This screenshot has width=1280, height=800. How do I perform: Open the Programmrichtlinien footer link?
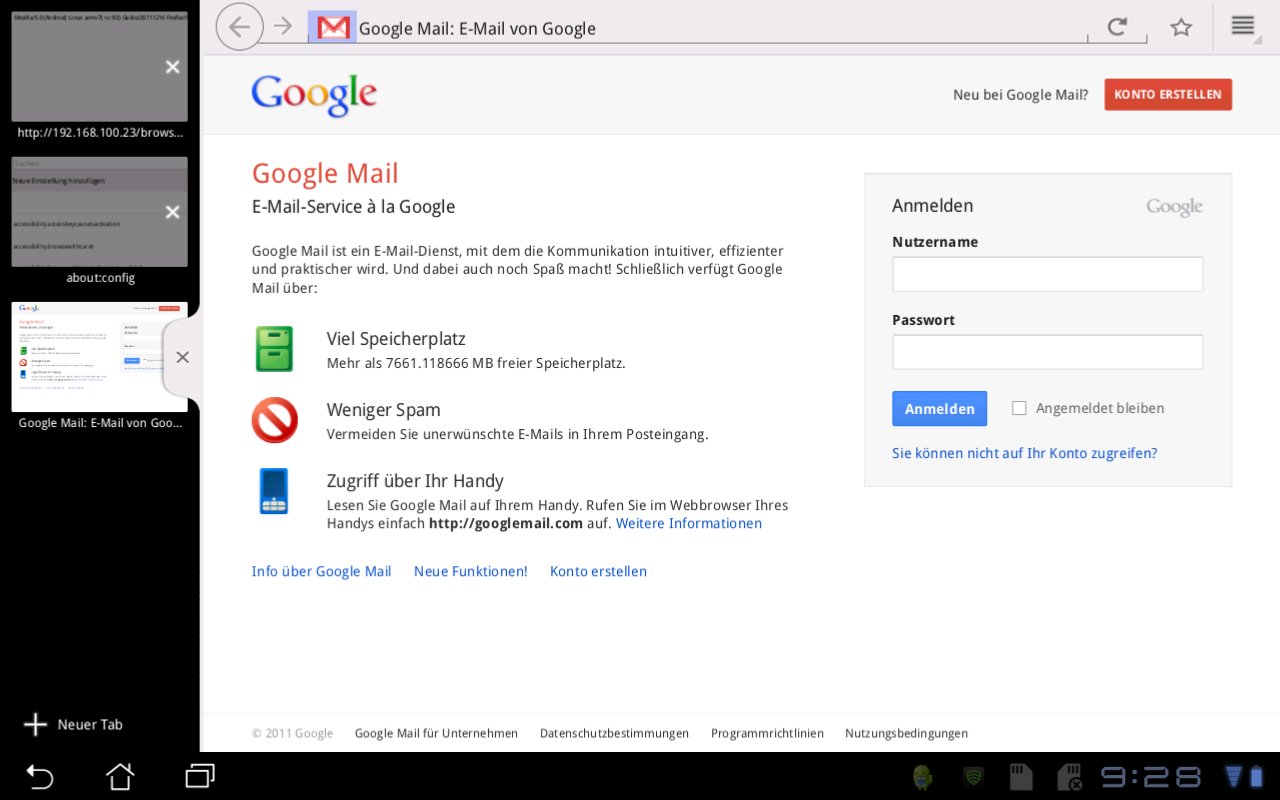767,733
